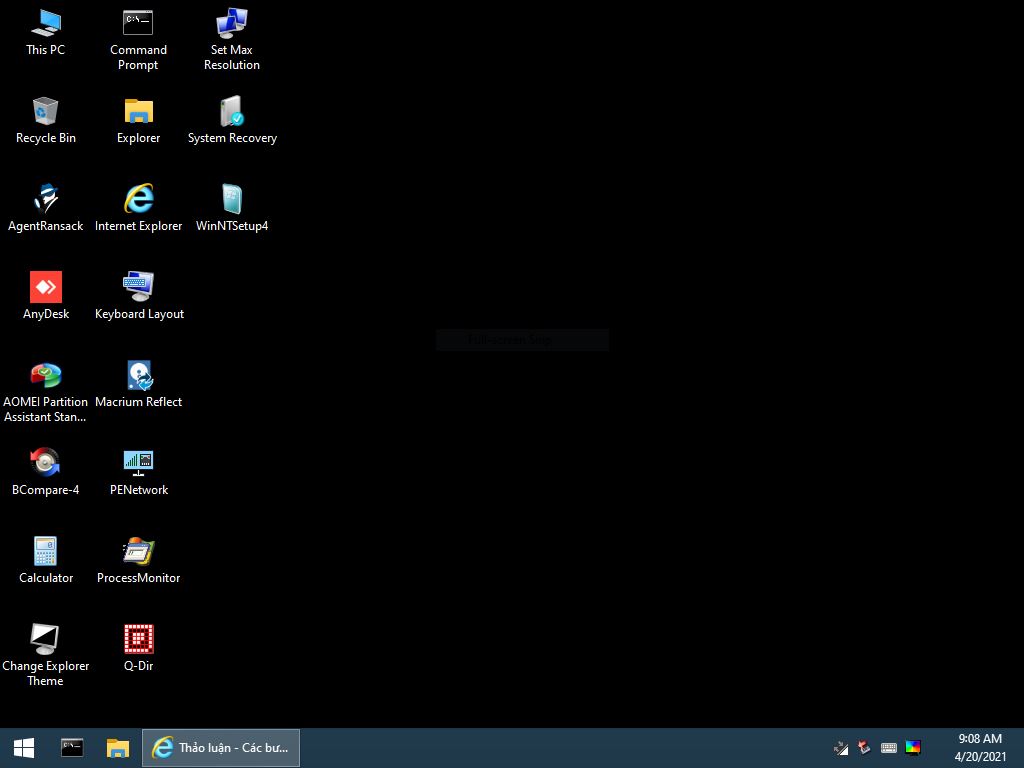1024x768 pixels.
Task: Open the keyboard tray icon
Action: (x=889, y=748)
